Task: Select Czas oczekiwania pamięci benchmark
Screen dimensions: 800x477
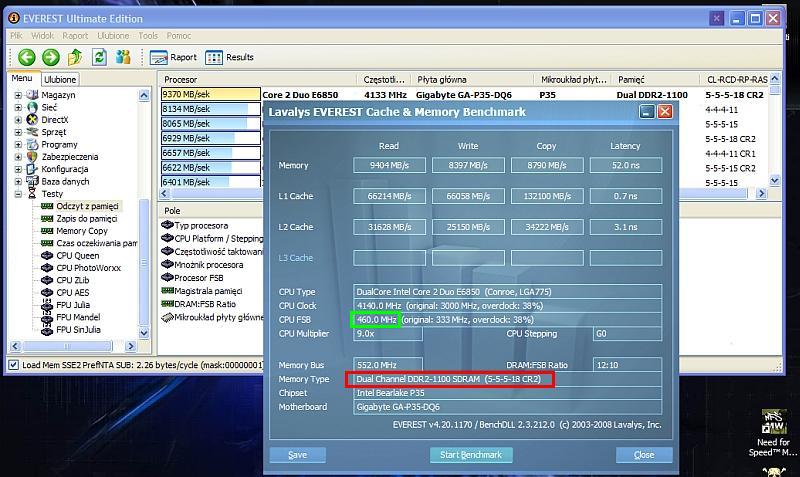Action: click(96, 243)
